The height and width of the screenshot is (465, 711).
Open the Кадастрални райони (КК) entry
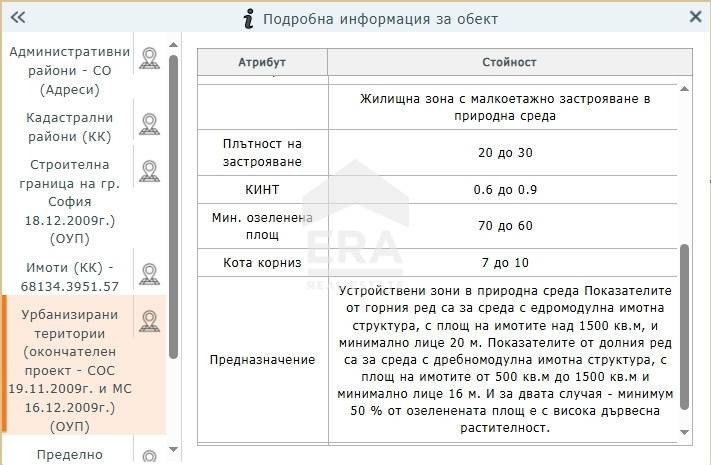pos(69,126)
